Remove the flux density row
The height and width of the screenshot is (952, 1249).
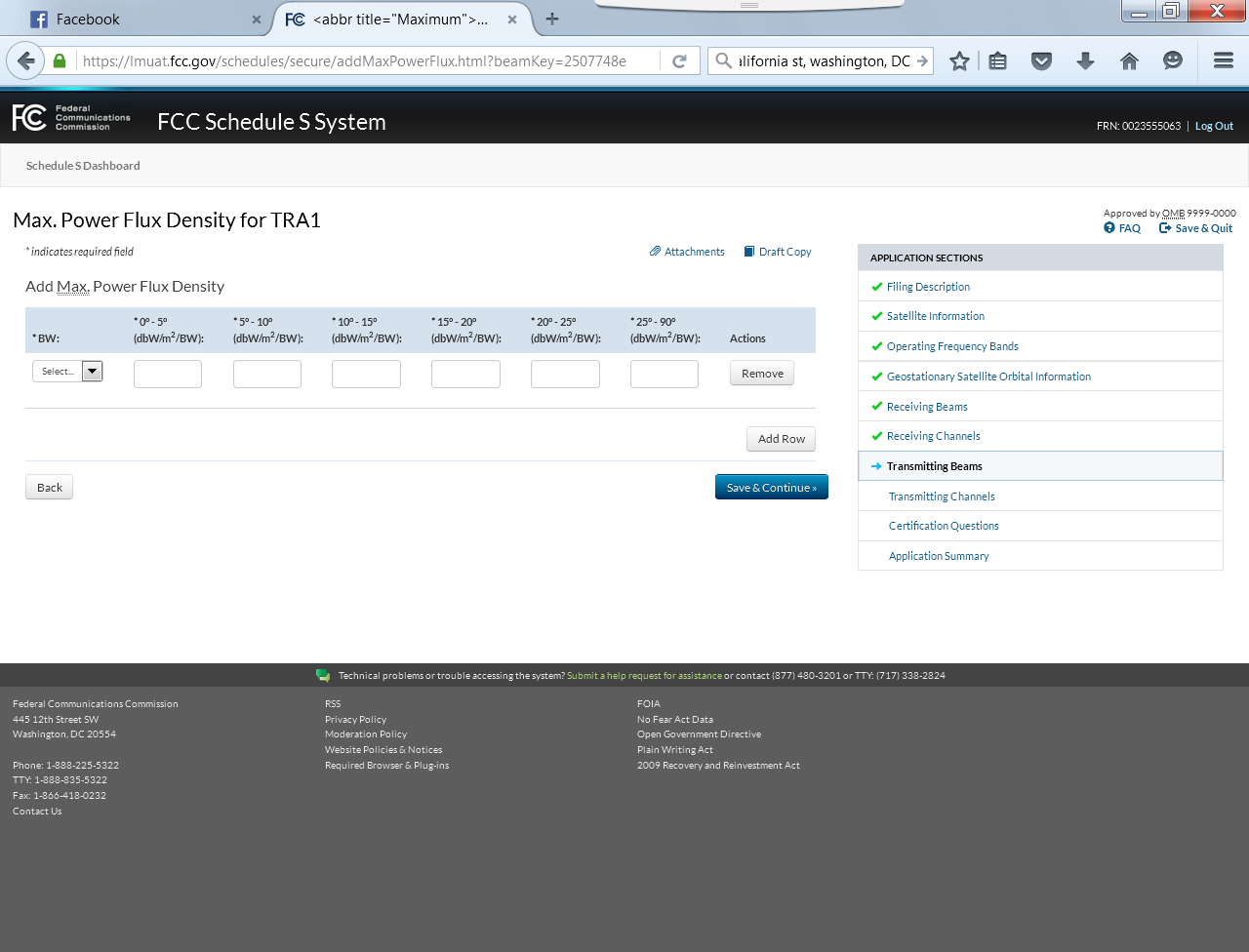click(x=762, y=374)
